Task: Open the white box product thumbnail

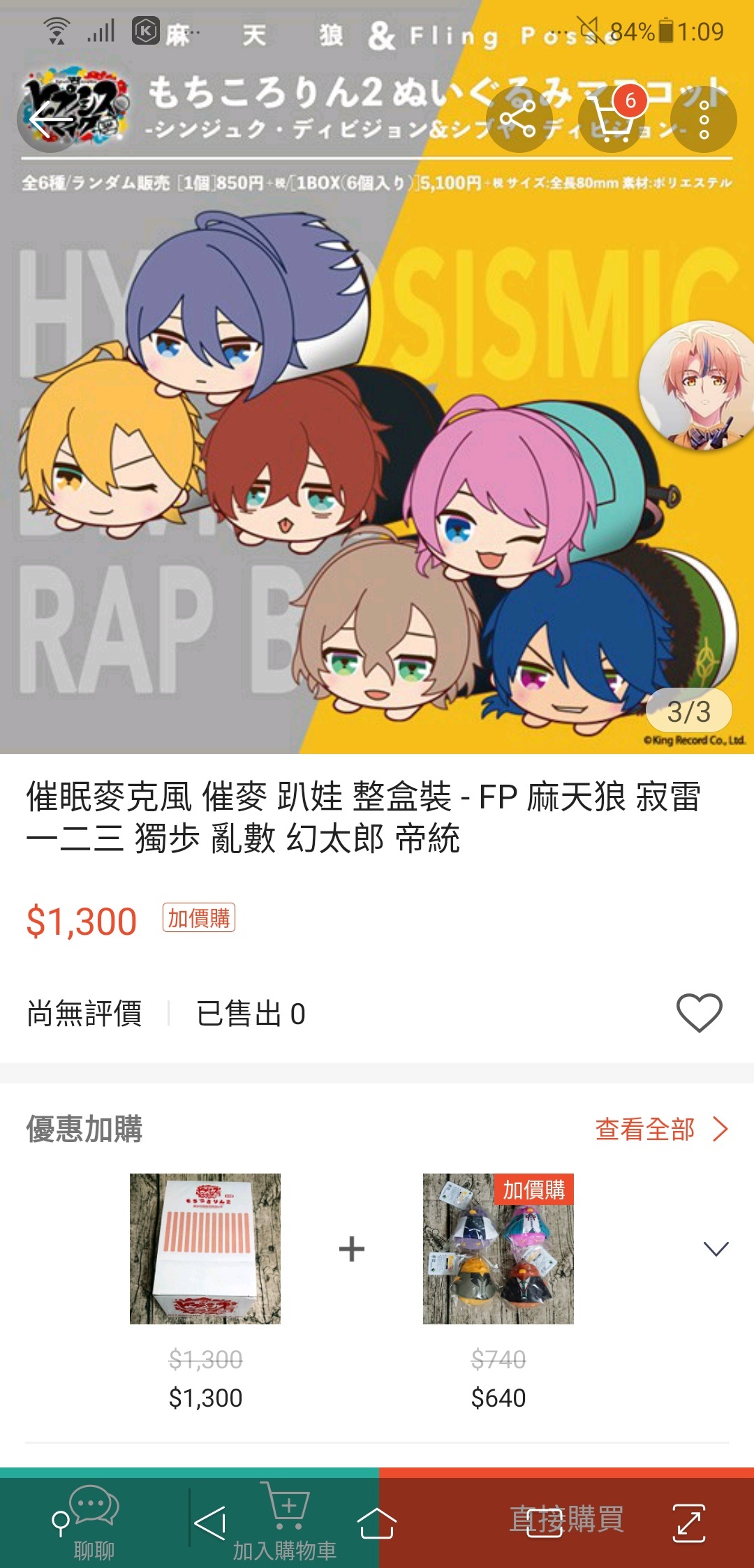Action: point(205,1248)
